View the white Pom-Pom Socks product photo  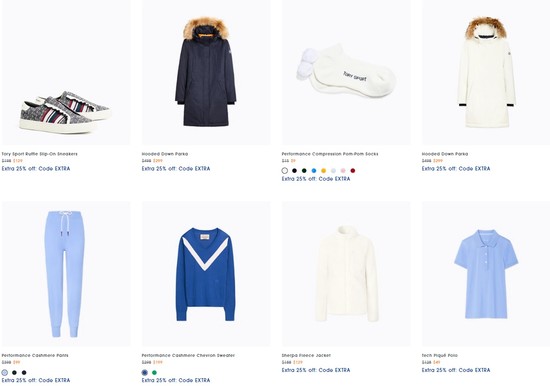coord(346,72)
